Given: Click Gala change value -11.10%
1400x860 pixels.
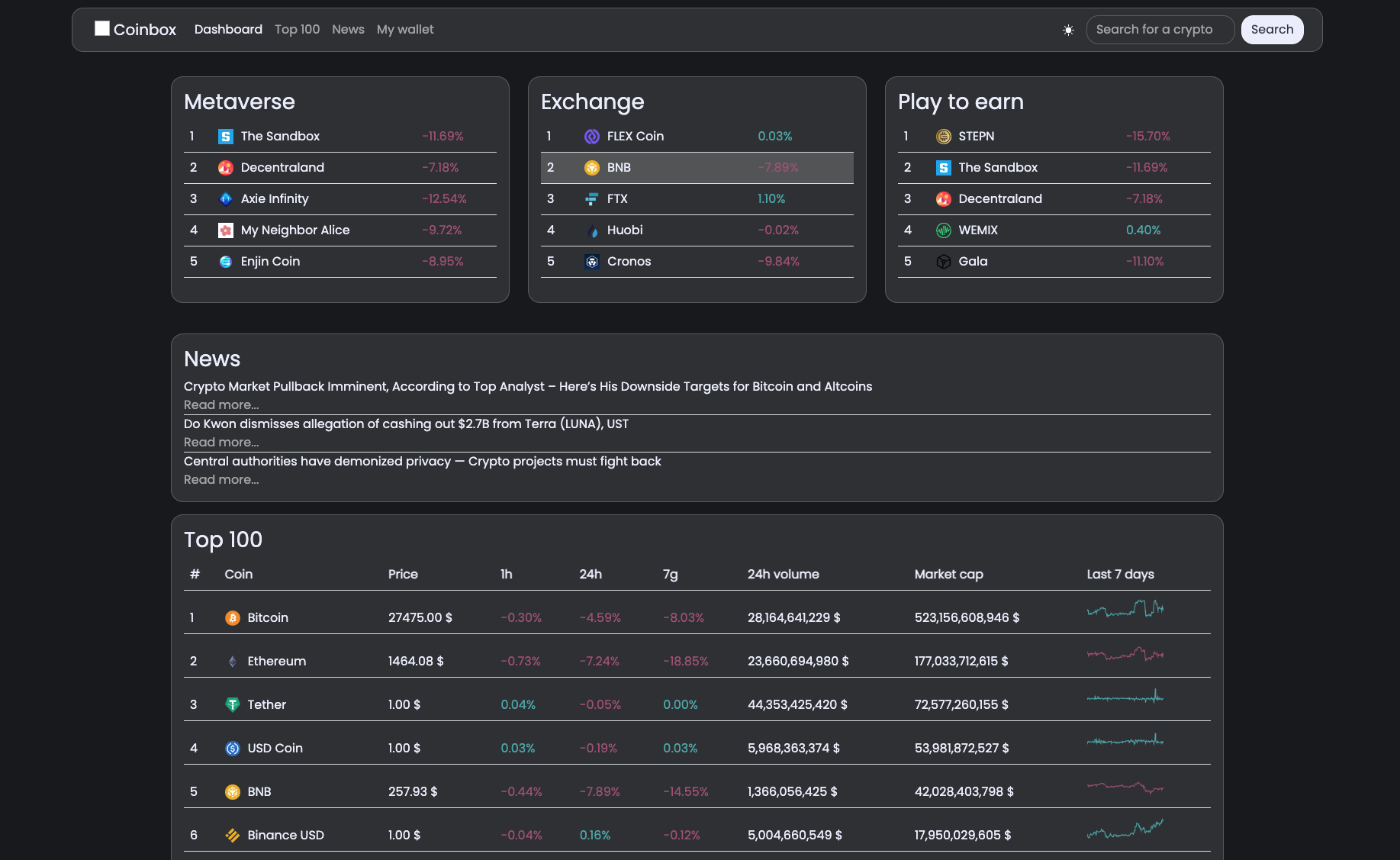Looking at the screenshot, I should coord(1145,262).
